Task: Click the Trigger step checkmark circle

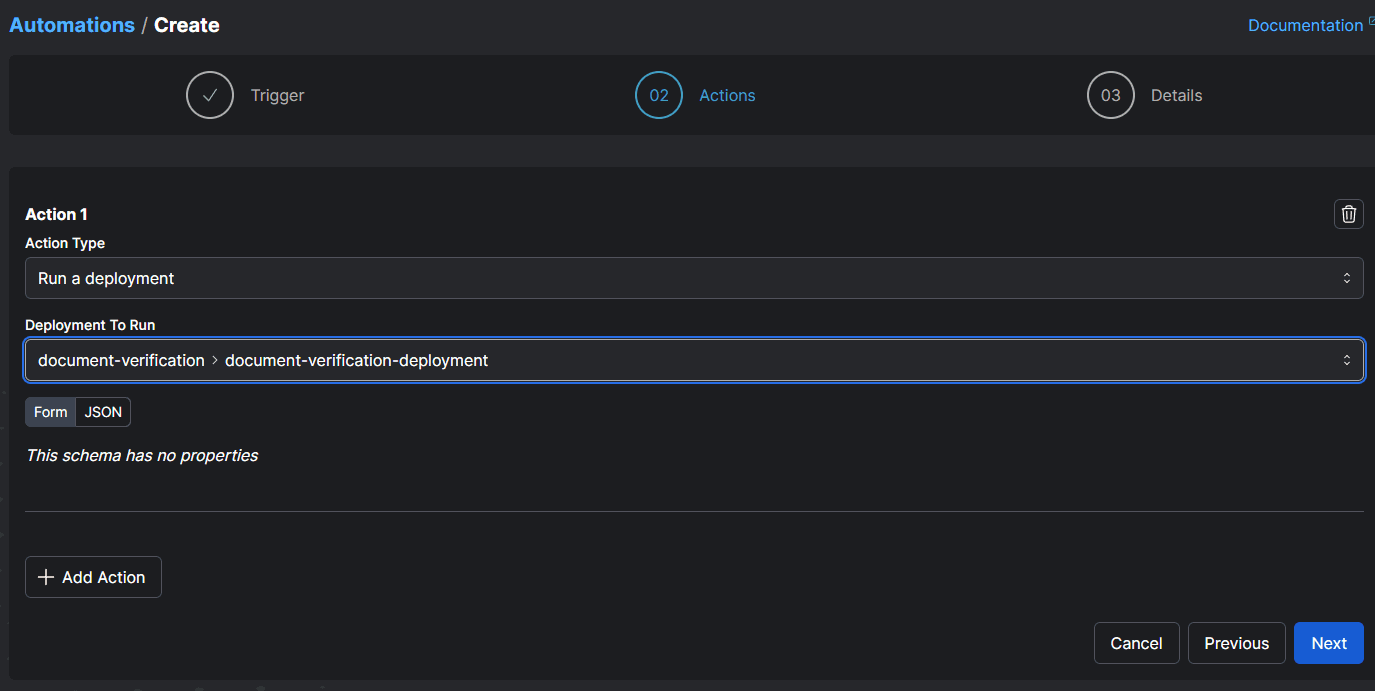Action: (210, 96)
